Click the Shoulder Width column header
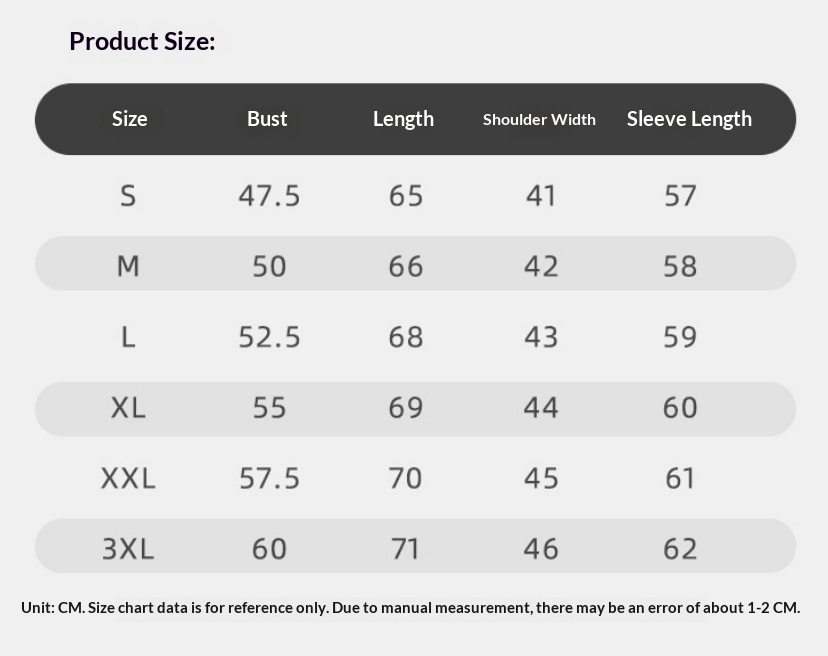This screenshot has width=828, height=656. tap(539, 119)
